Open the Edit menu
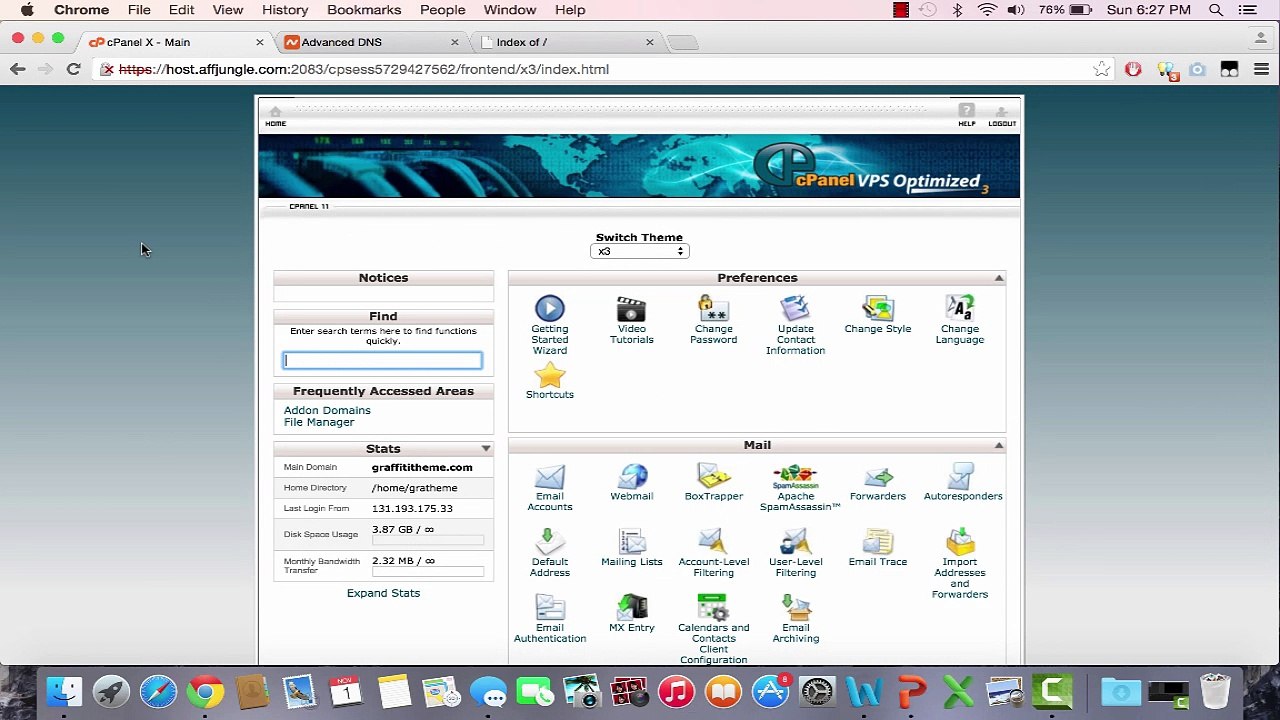The height and width of the screenshot is (720, 1280). coord(181,10)
